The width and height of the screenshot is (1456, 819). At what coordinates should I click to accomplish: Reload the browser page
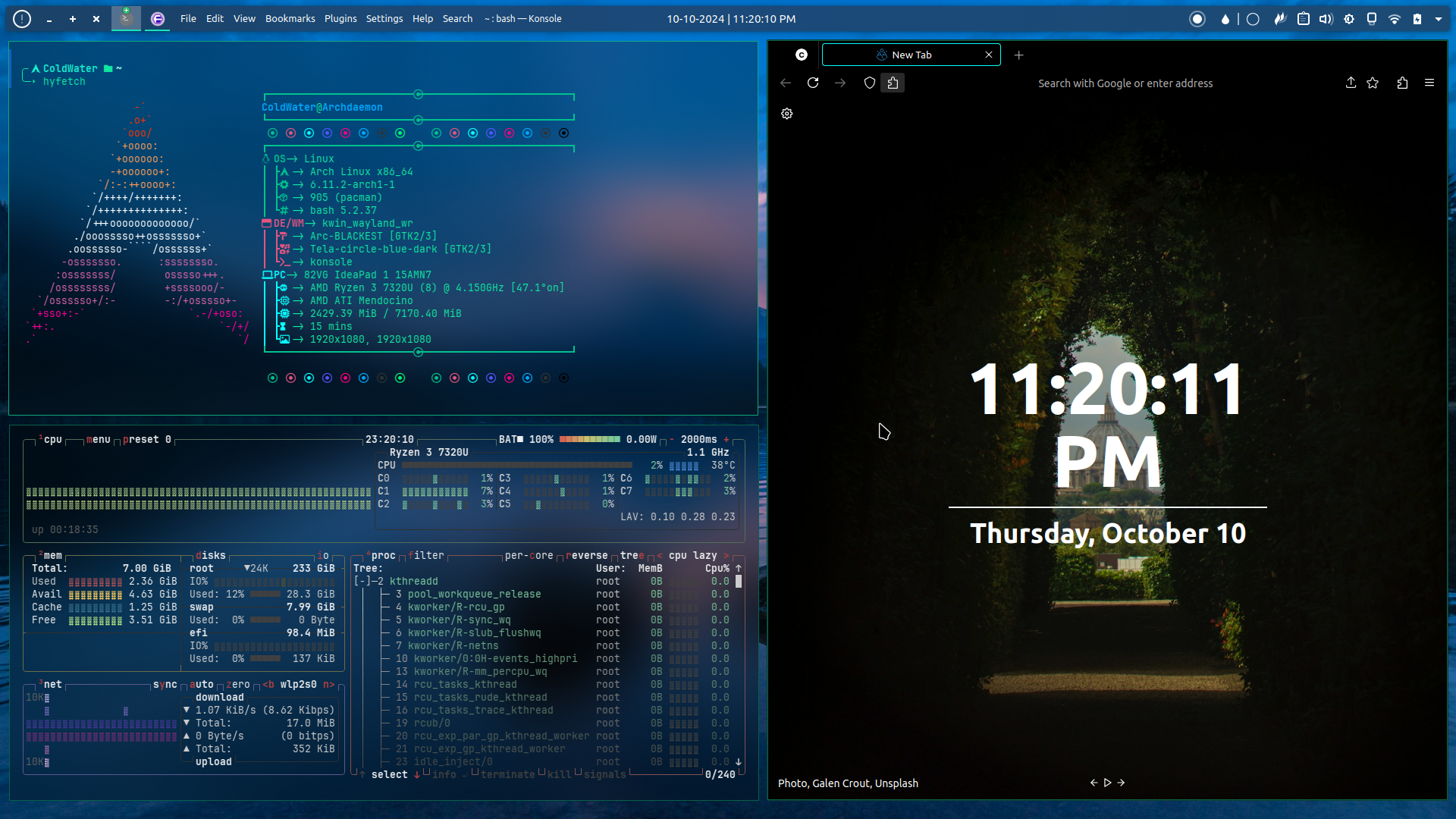(813, 83)
